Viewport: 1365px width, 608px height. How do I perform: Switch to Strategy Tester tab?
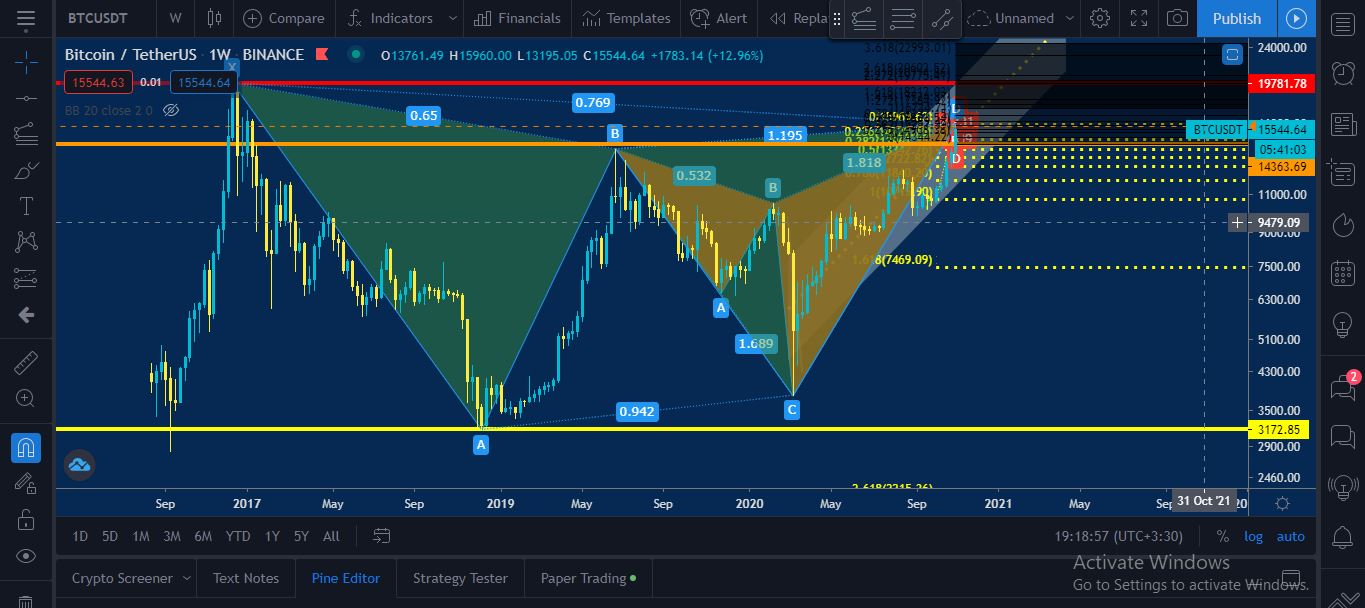pos(460,578)
